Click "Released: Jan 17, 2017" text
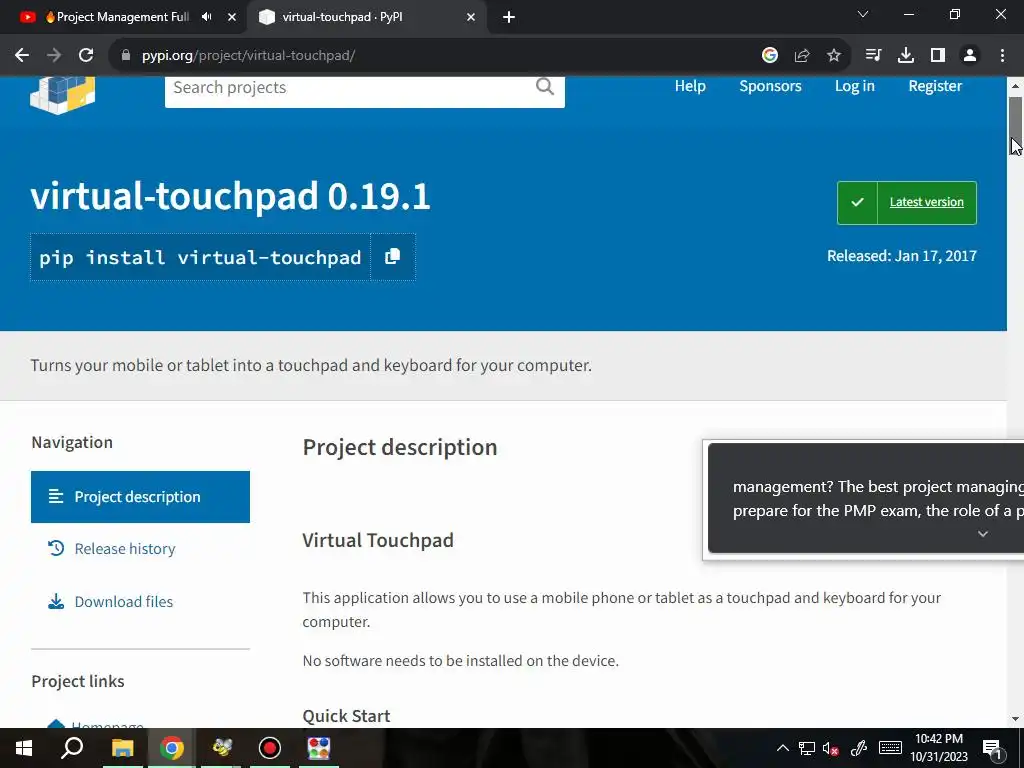Screen dimensions: 1024x768 click(902, 256)
